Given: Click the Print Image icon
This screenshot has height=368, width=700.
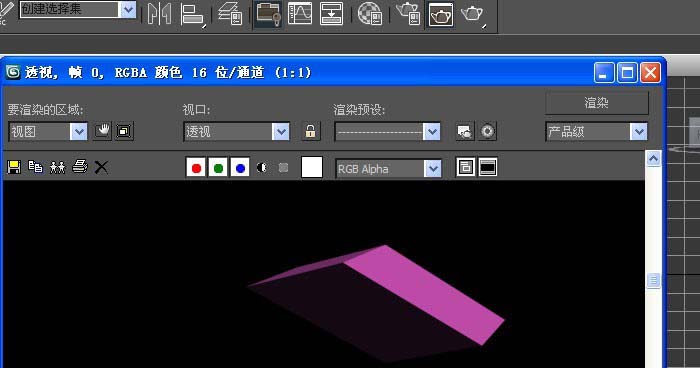Looking at the screenshot, I should pyautogui.click(x=80, y=167).
